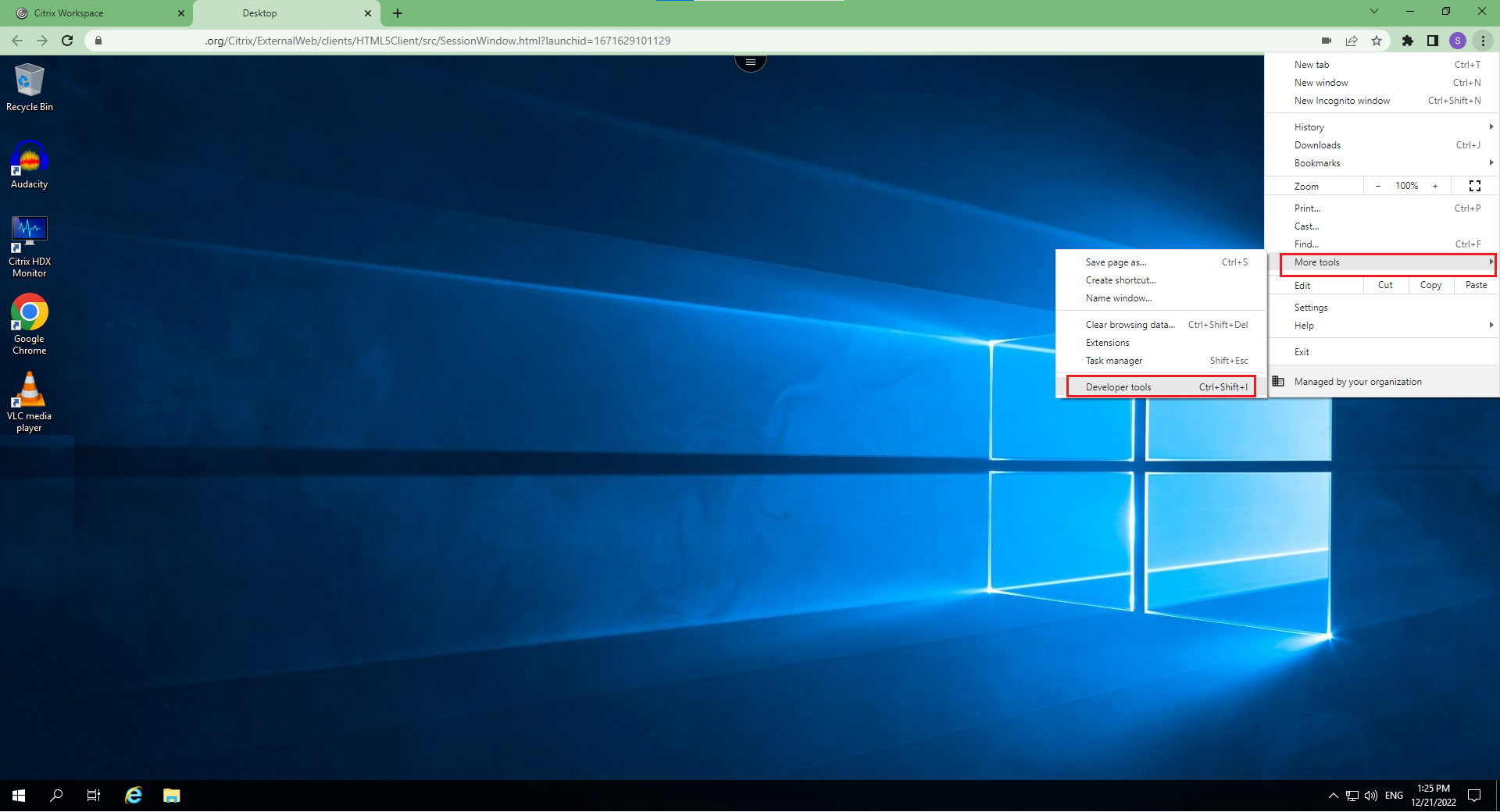The height and width of the screenshot is (812, 1500).
Task: Toggle fullscreen mode in Zoom row
Action: [1474, 186]
